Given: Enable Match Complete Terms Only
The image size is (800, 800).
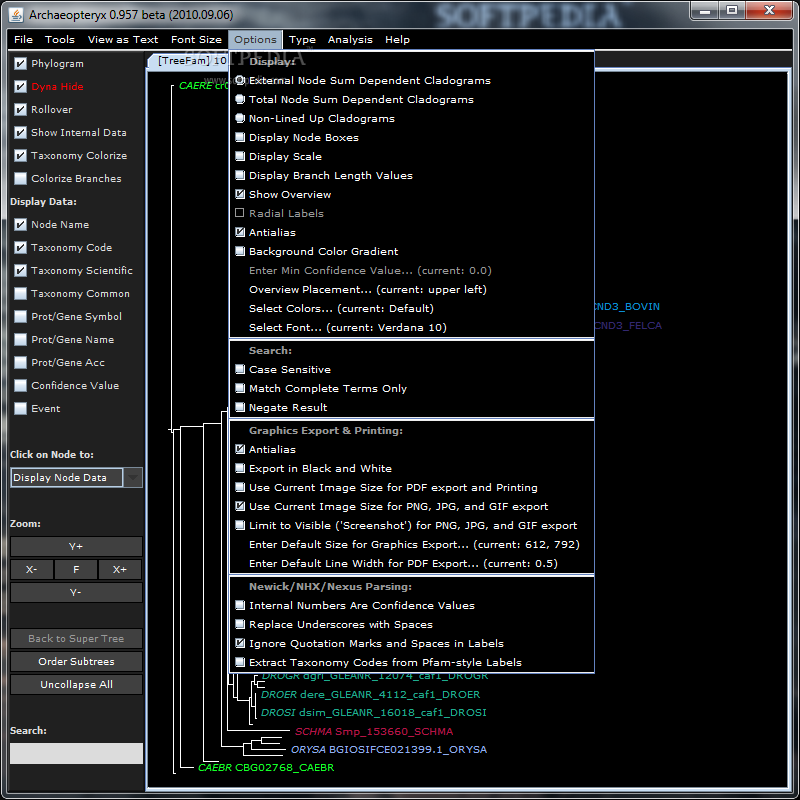Looking at the screenshot, I should (x=412, y=388).
